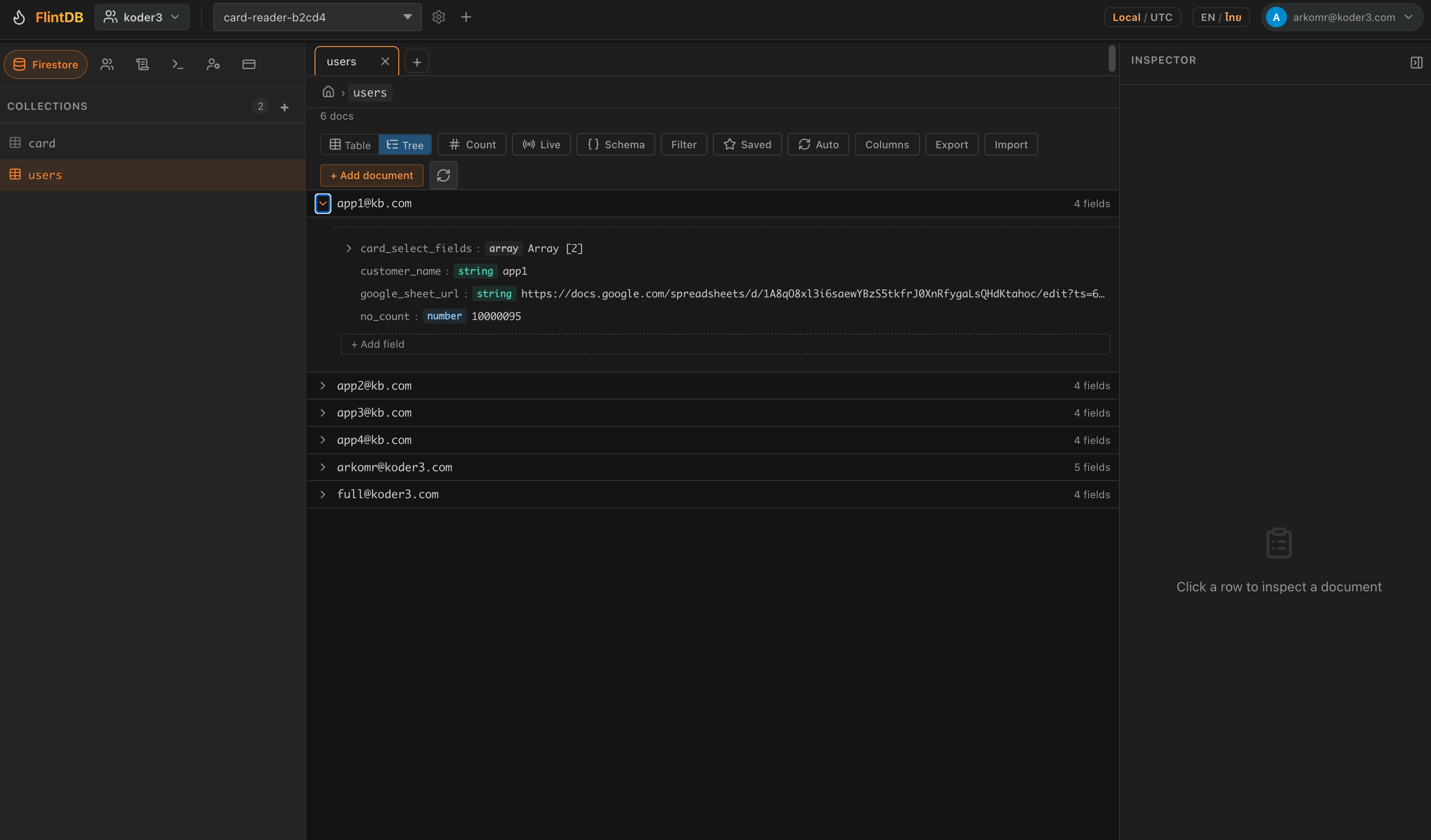1431x840 pixels.
Task: Click the collections count badge 2
Action: tap(260, 106)
